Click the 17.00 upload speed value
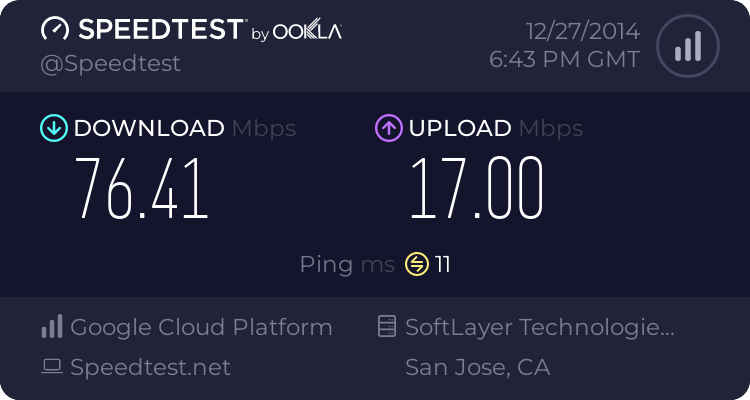Screen dimensions: 750x400 (476, 189)
